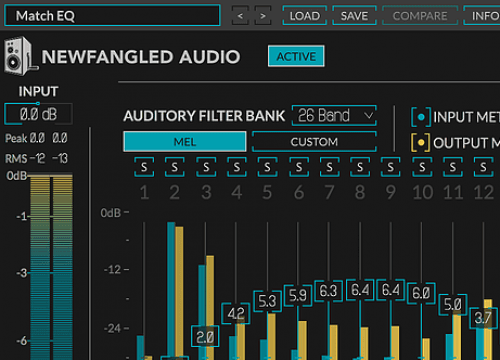Viewport: 500px width, 360px height.
Task: Open the 26 Band filter bank dropdown
Action: pyautogui.click(x=334, y=116)
